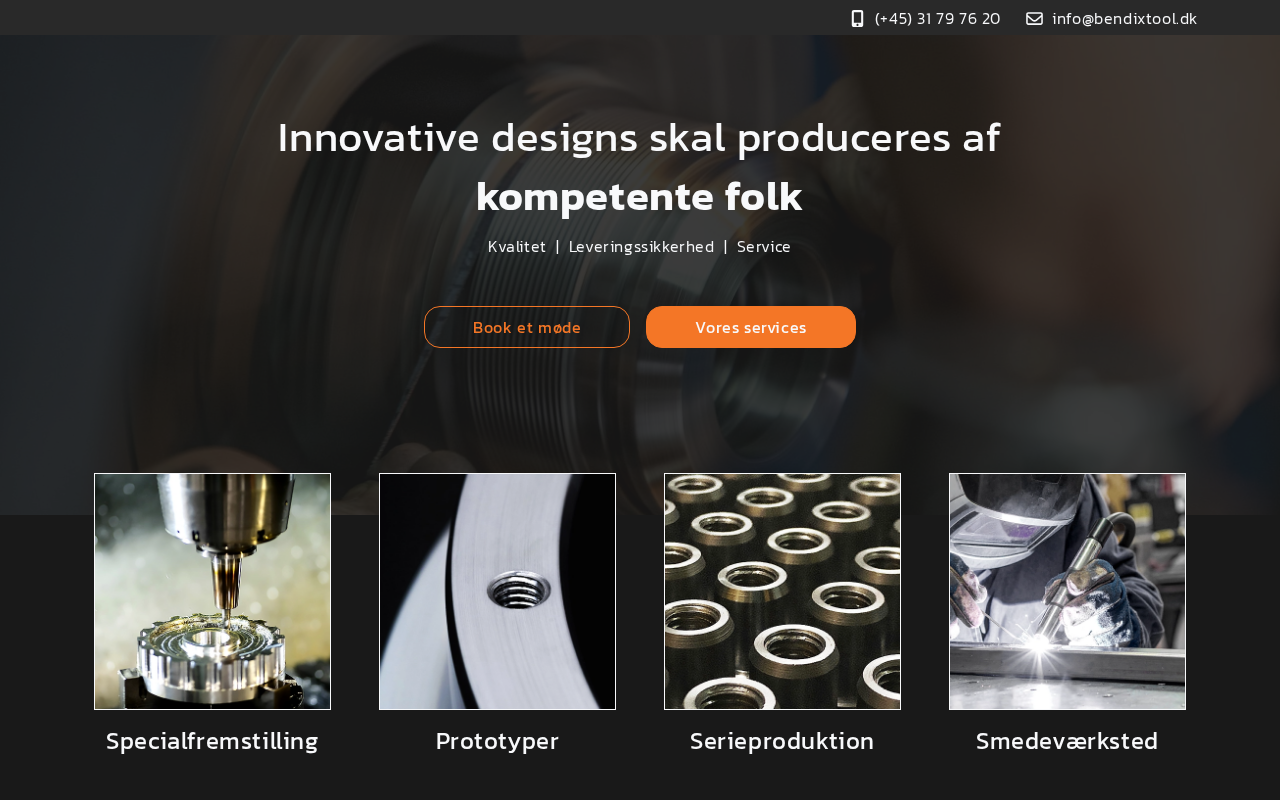Viewport: 1280px width, 800px height.
Task: Click the Kvalitet tagline word
Action: click(517, 246)
